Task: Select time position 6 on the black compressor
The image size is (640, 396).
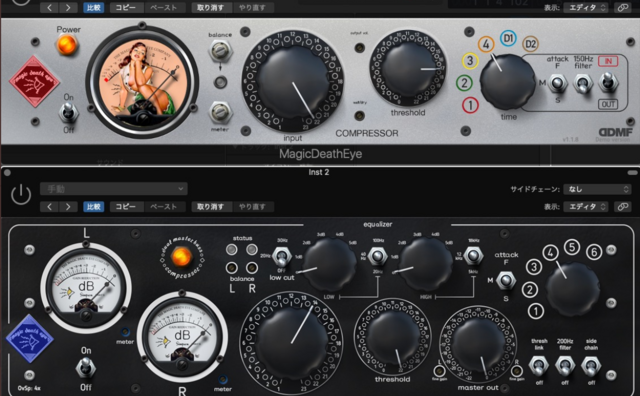Action: point(594,252)
